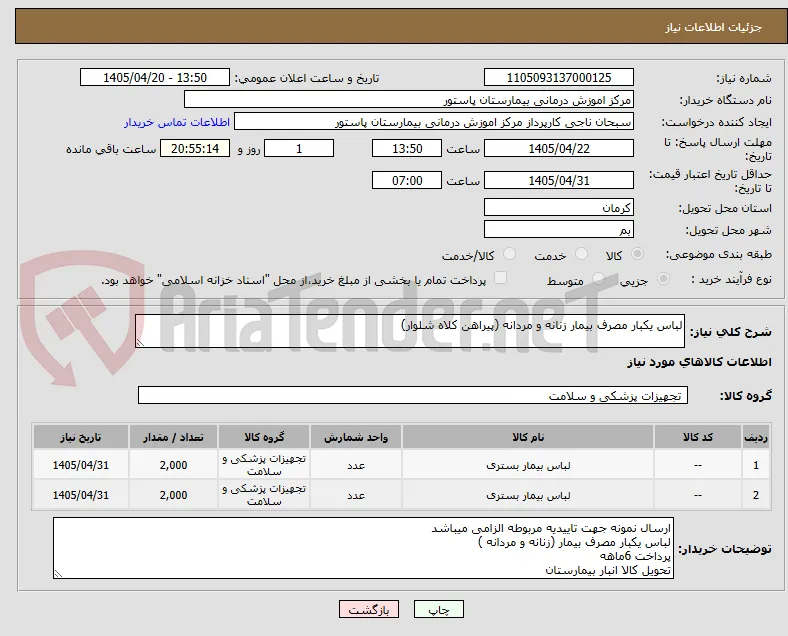Click the remaining days field showing 1

[299, 149]
